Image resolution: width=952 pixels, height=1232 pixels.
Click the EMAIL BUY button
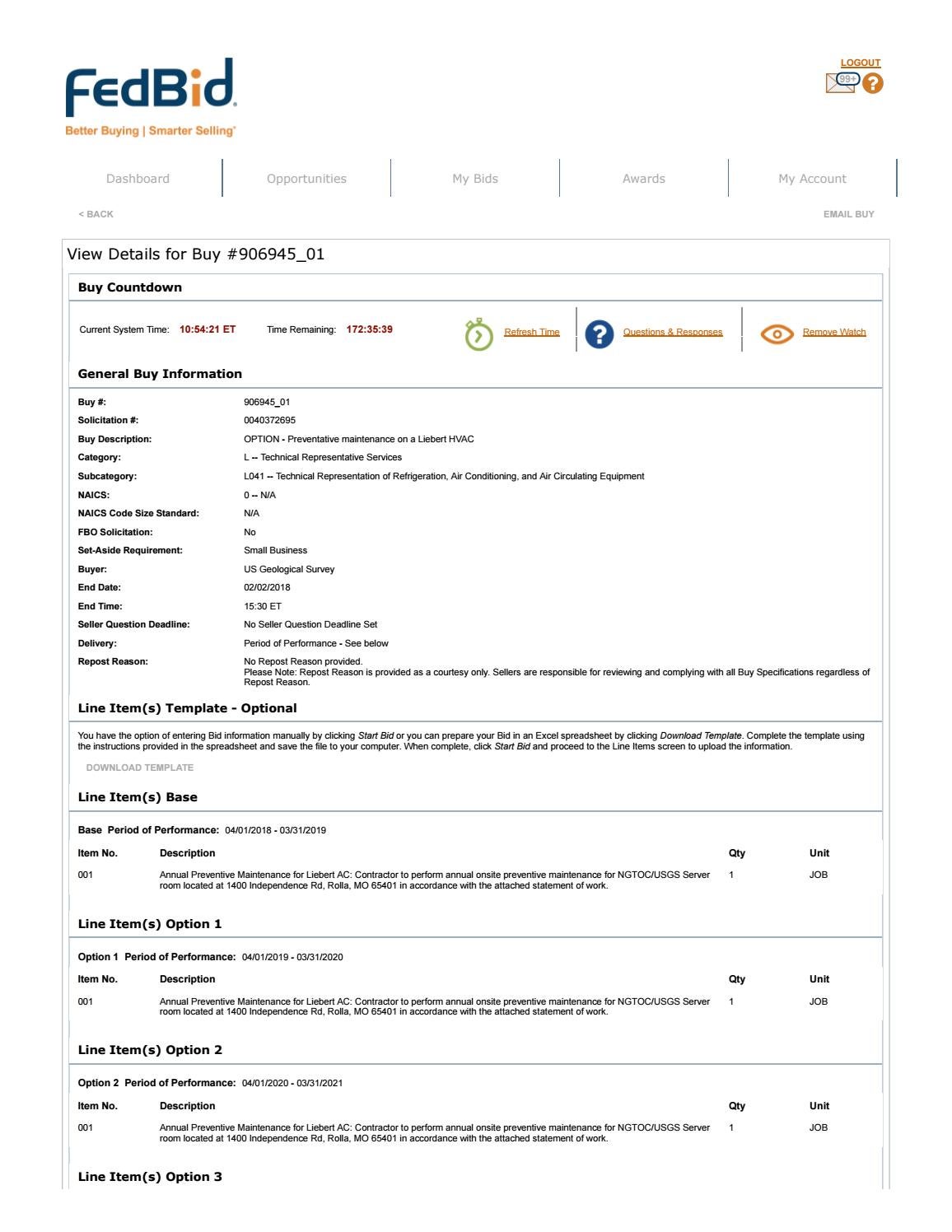848,214
